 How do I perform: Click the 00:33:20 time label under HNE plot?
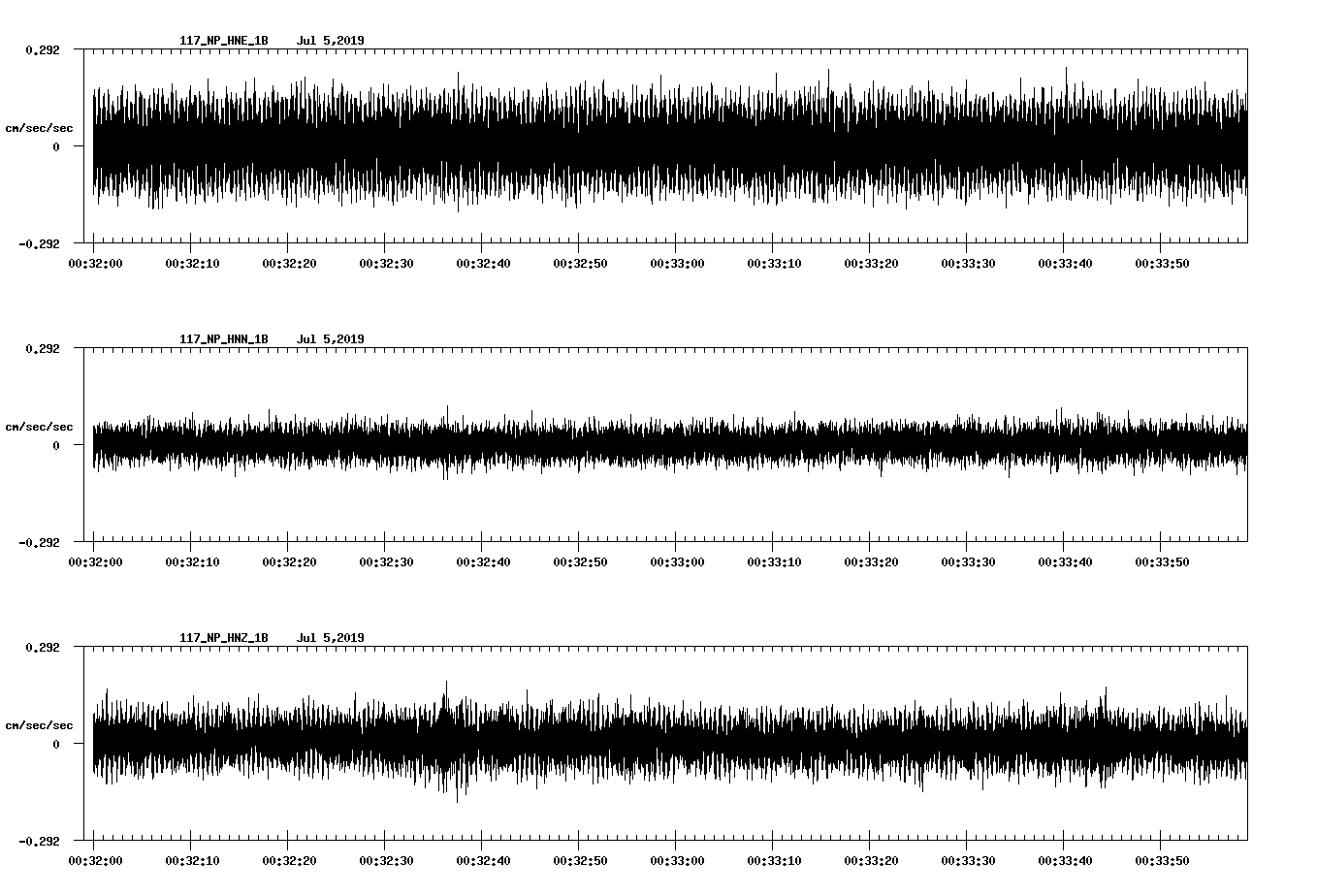click(x=871, y=263)
